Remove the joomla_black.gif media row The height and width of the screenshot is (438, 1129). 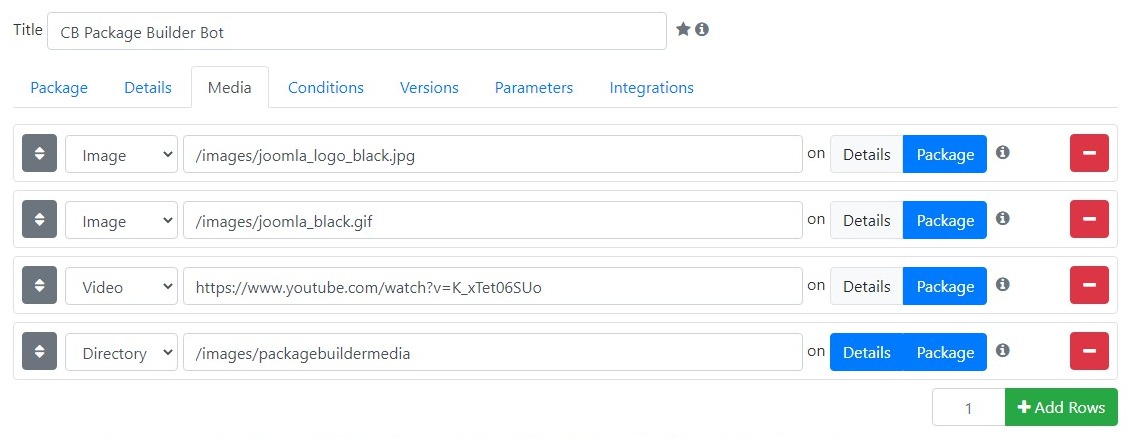(1089, 220)
